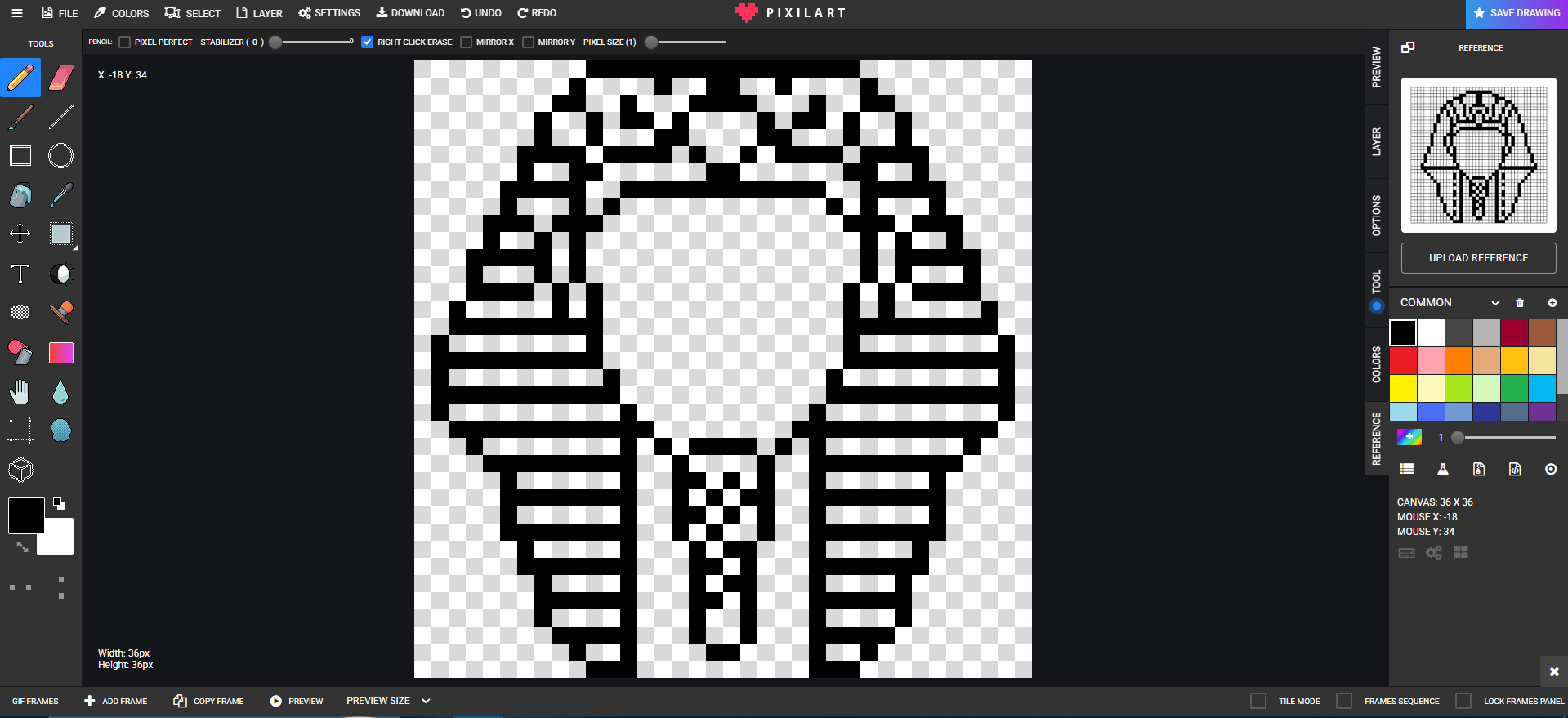Open the Download menu
This screenshot has width=1568, height=718.
[410, 13]
